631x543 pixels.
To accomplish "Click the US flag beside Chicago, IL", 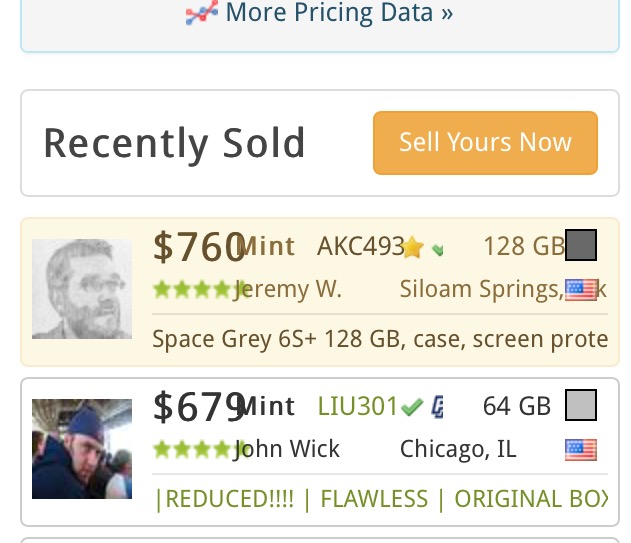I will 581,450.
